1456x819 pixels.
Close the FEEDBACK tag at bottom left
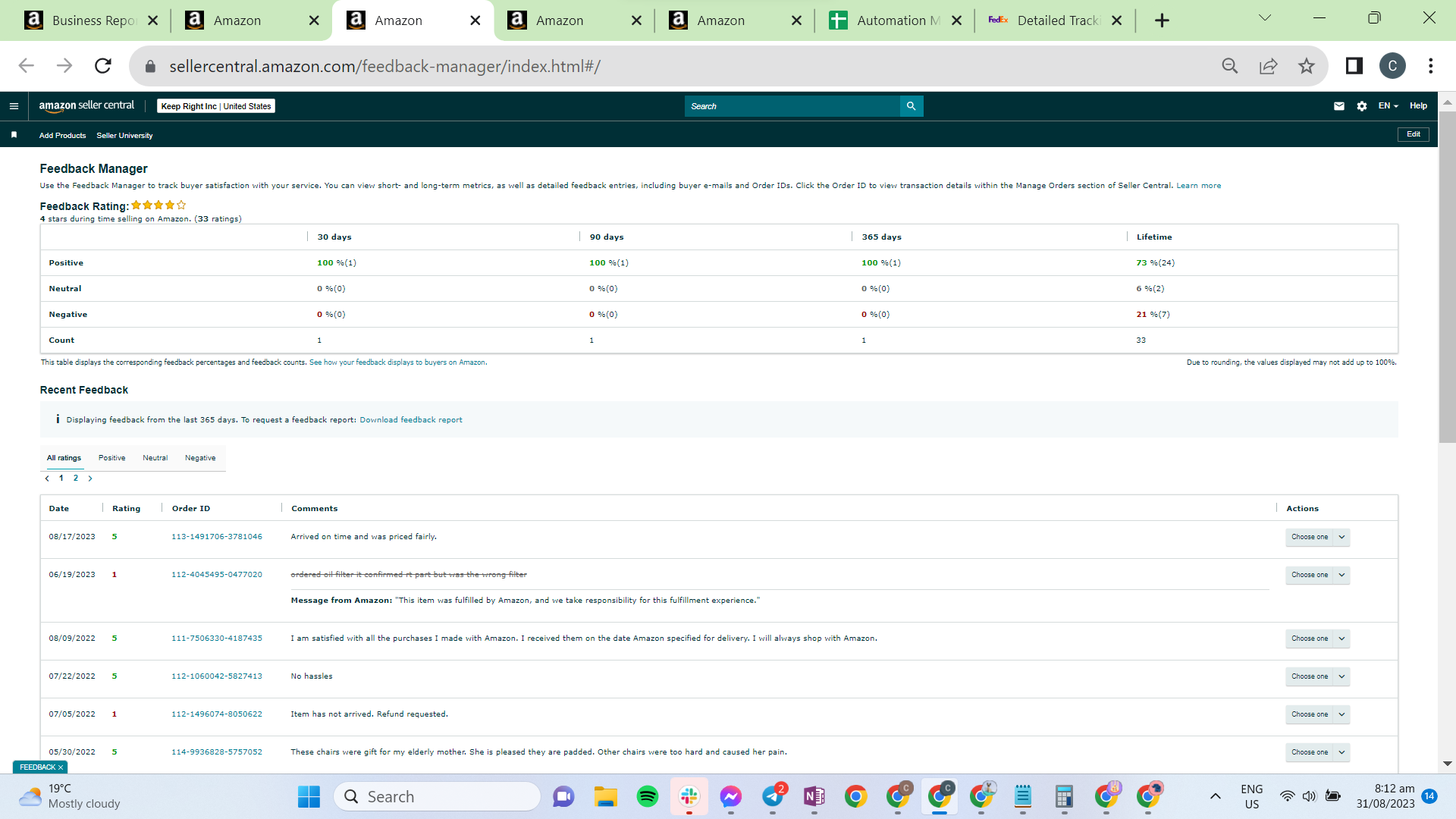[x=61, y=767]
